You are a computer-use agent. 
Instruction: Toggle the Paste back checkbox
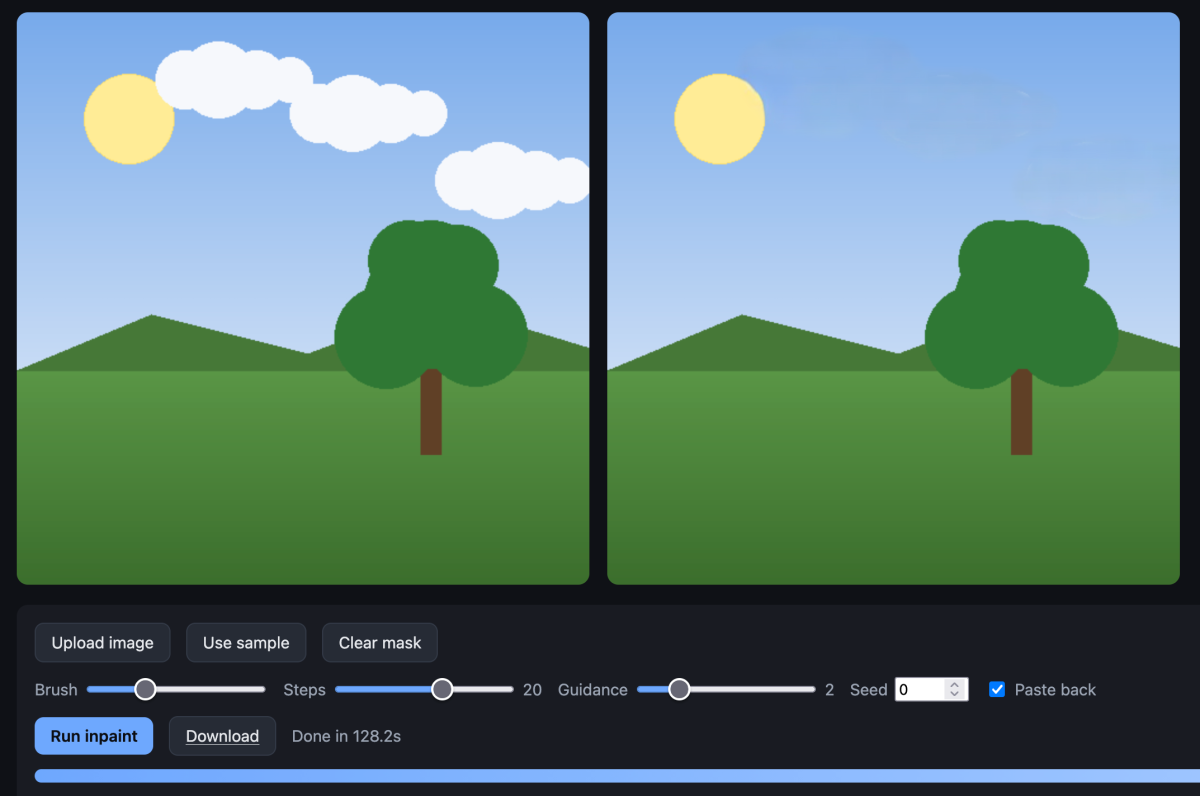[997, 689]
